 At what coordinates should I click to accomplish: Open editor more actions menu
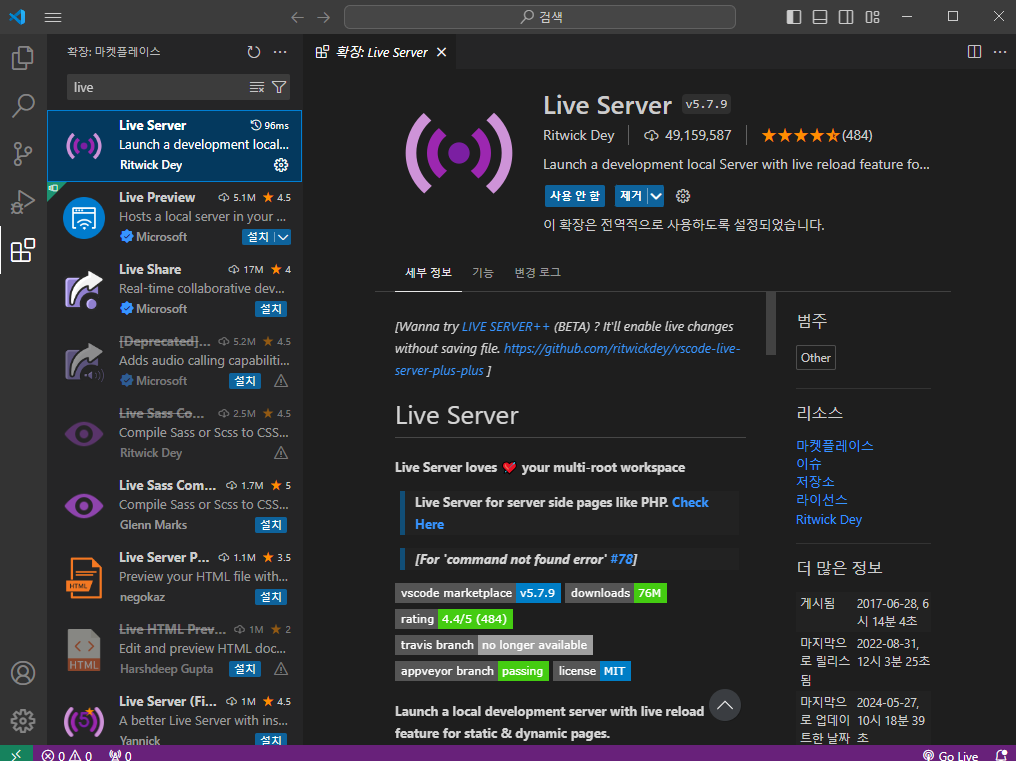click(1000, 52)
